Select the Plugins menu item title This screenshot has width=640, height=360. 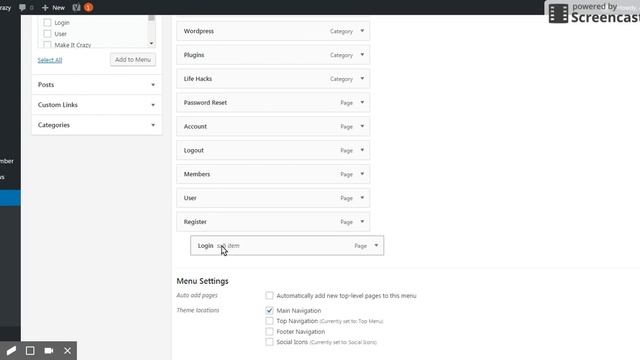194,55
